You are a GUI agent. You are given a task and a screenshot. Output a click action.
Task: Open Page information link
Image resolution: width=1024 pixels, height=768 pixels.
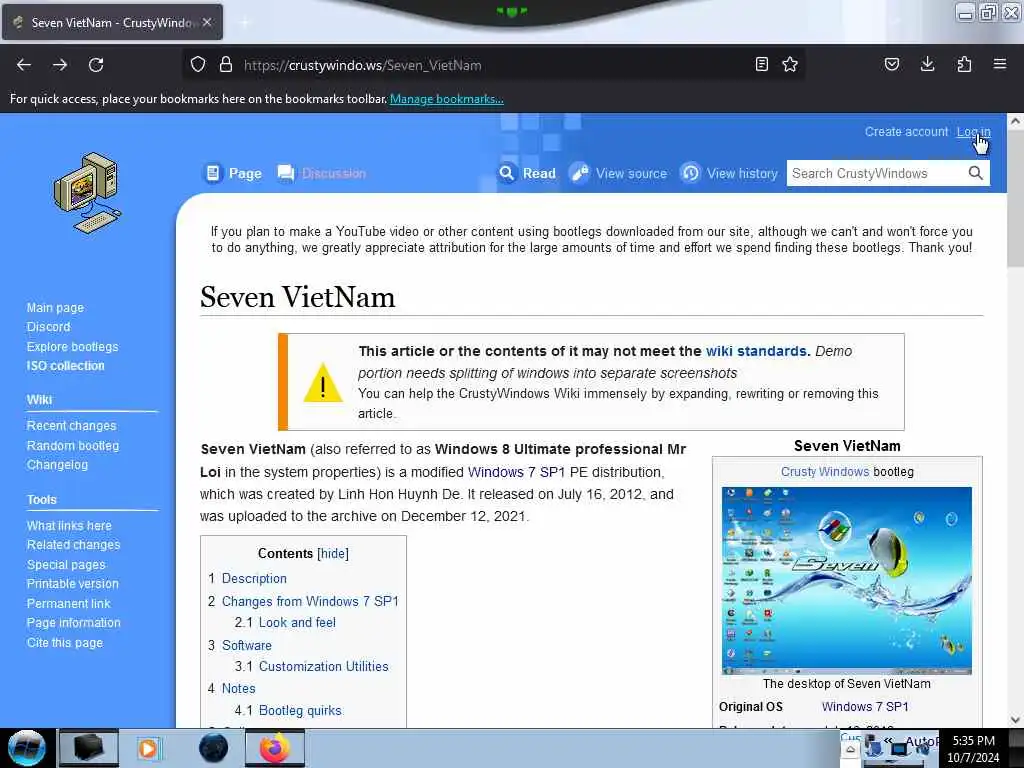73,623
